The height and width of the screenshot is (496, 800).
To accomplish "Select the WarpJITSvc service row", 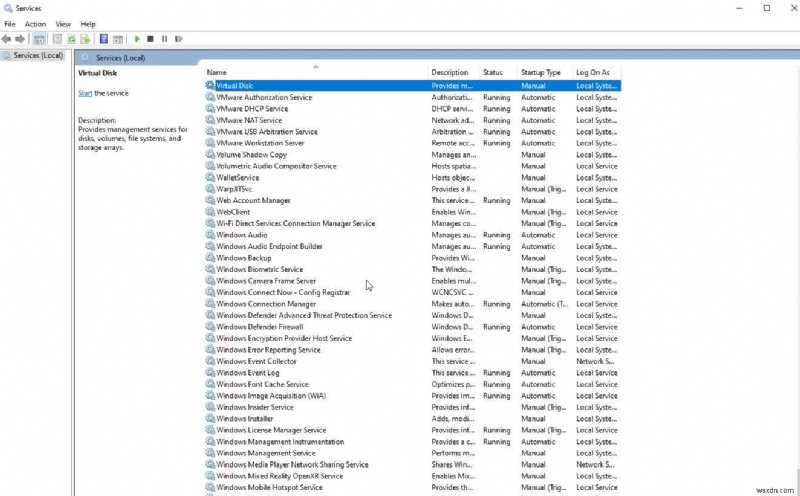I will pos(413,189).
